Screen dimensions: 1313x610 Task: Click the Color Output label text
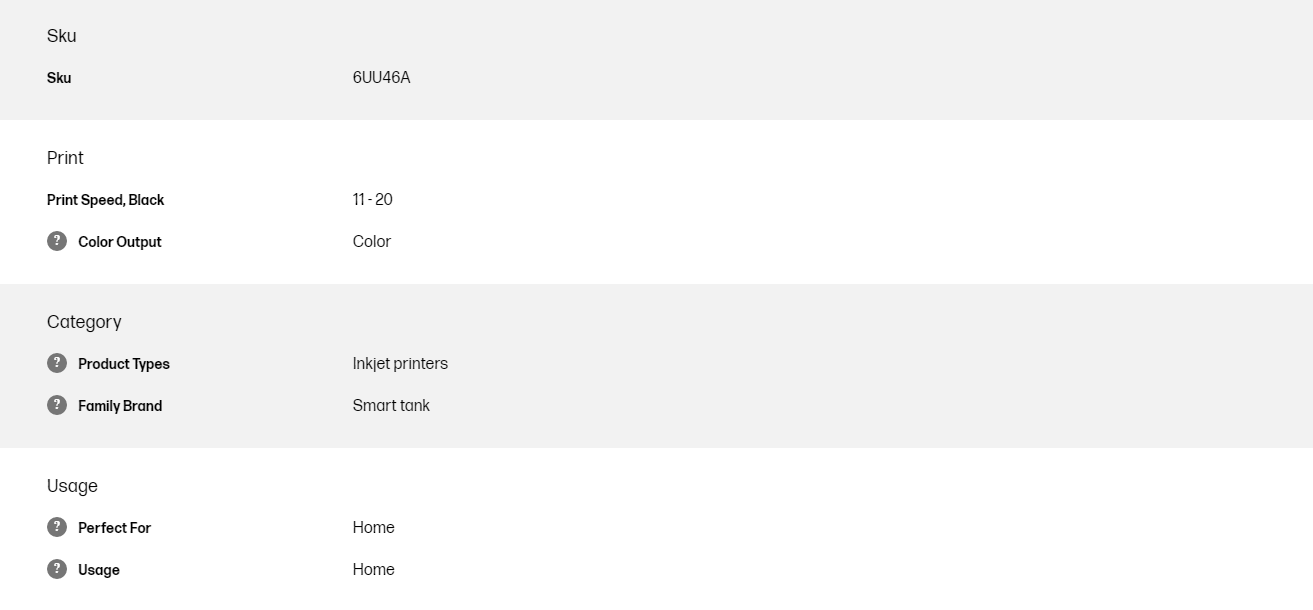pos(119,242)
